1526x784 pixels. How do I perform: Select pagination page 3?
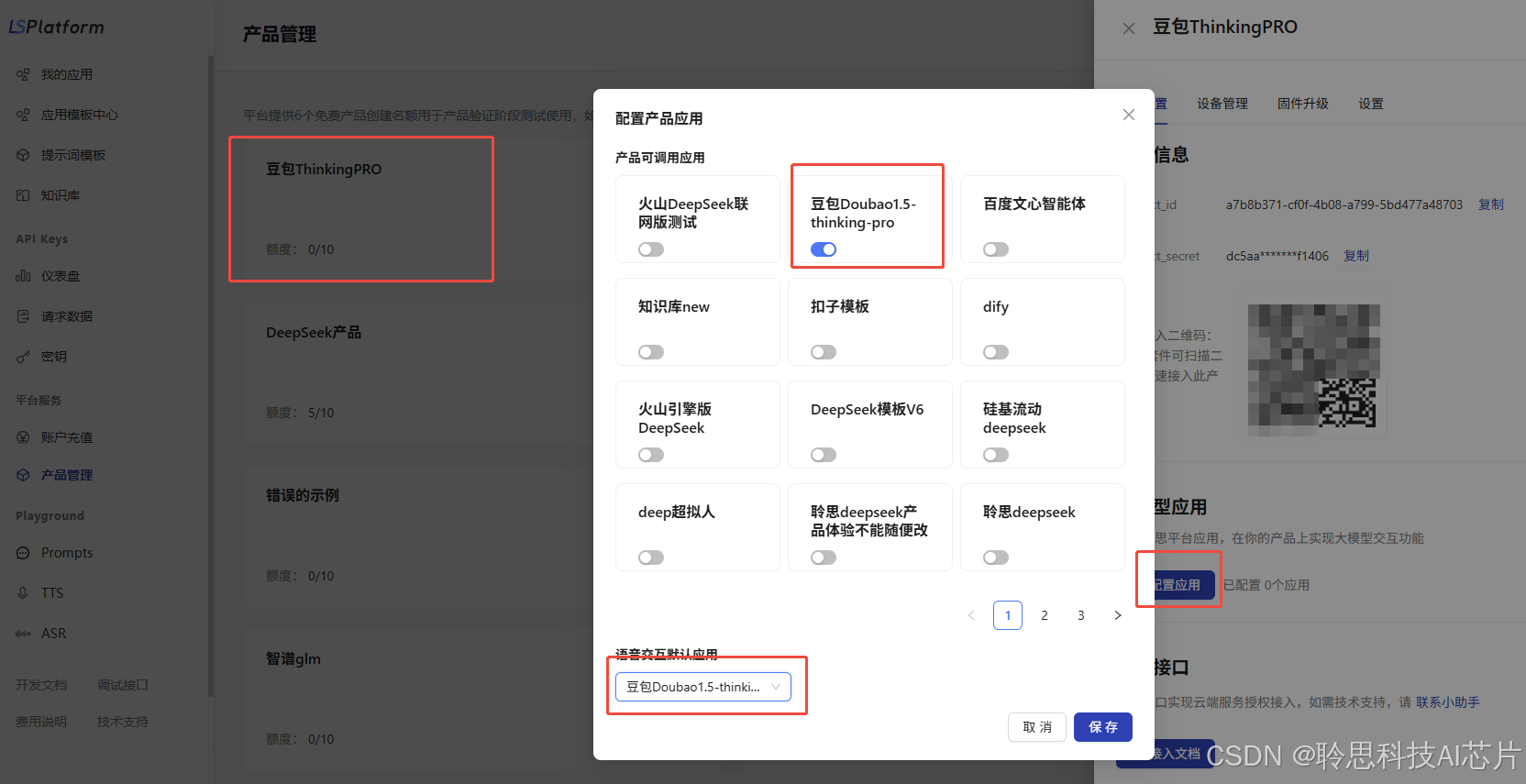click(x=1081, y=615)
